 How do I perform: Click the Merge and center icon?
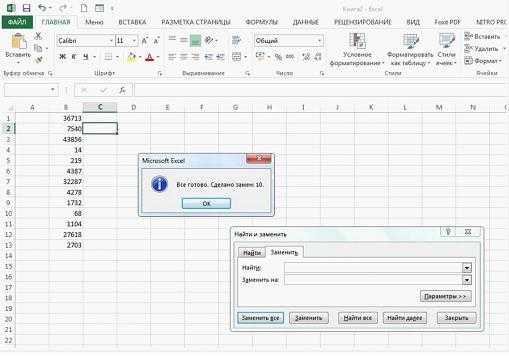pyautogui.click(x=236, y=57)
